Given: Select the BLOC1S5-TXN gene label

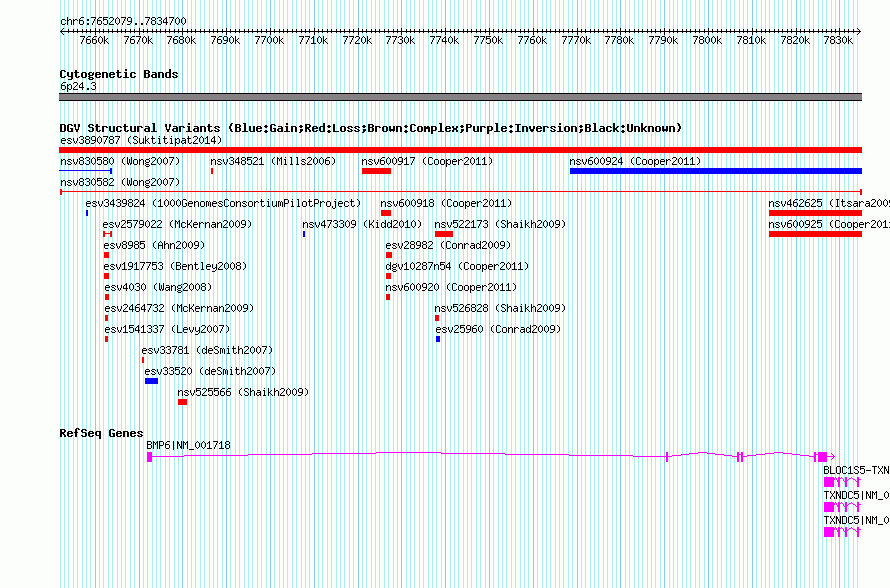Looking at the screenshot, I should pos(857,471).
